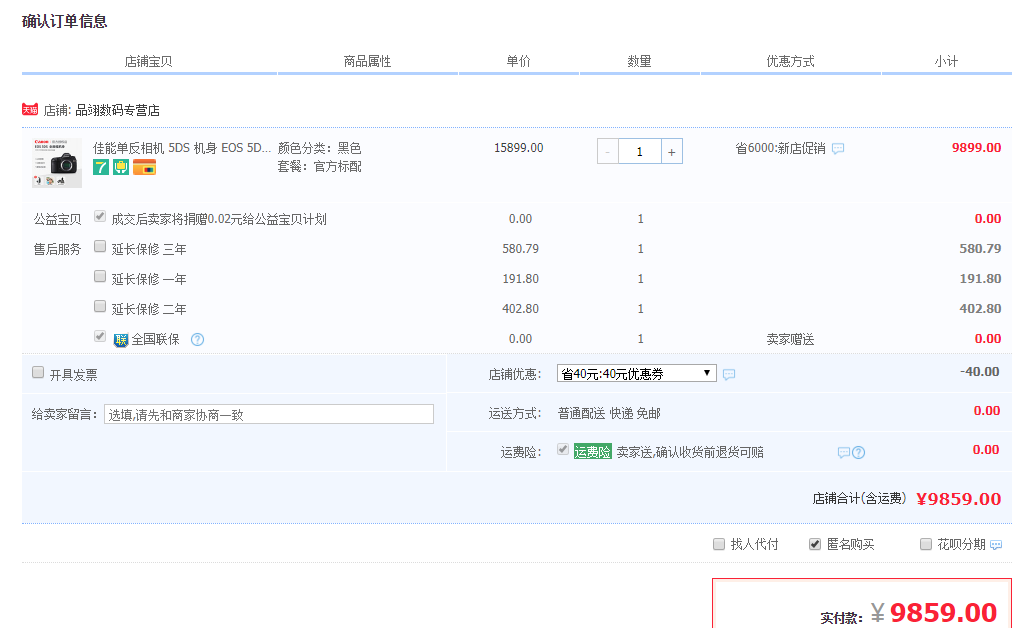Click comment icon in 运费险 row
Screen dimensions: 1027x628
844,453
